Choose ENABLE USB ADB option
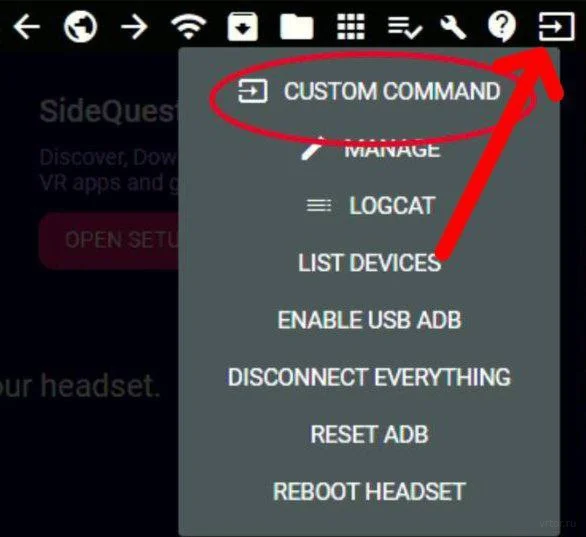 click(369, 320)
